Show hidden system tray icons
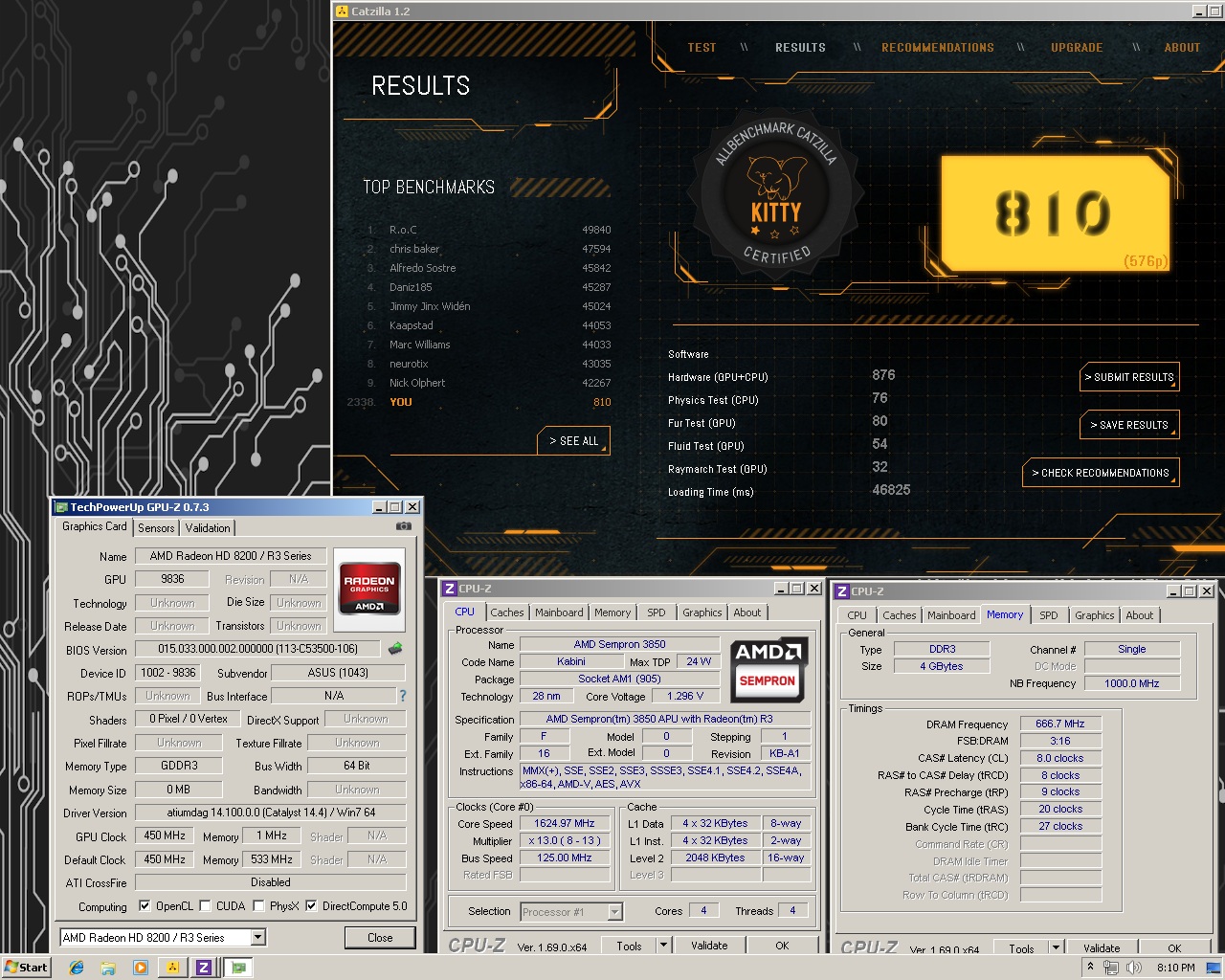This screenshot has height=980, width=1225. [1090, 968]
